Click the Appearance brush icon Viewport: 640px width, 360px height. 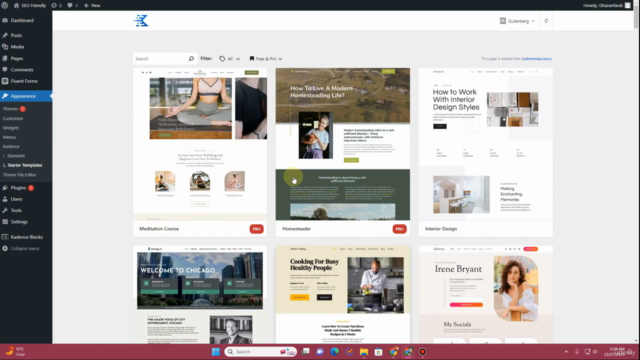pyautogui.click(x=5, y=96)
